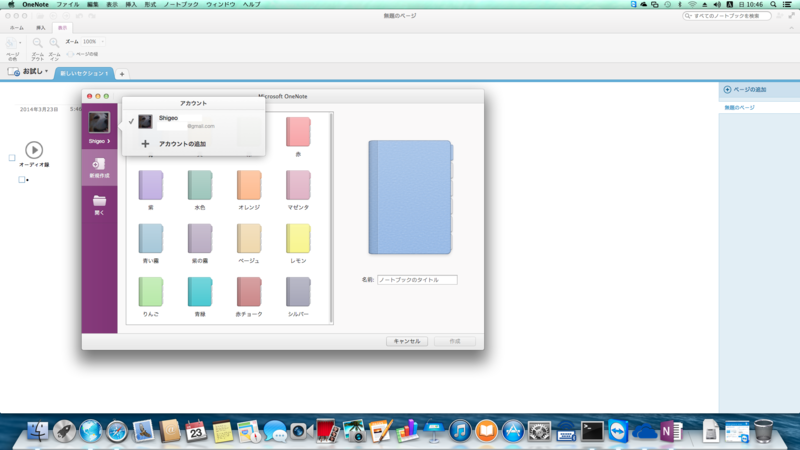Toggle the ページの幅 page width option

click(83, 54)
